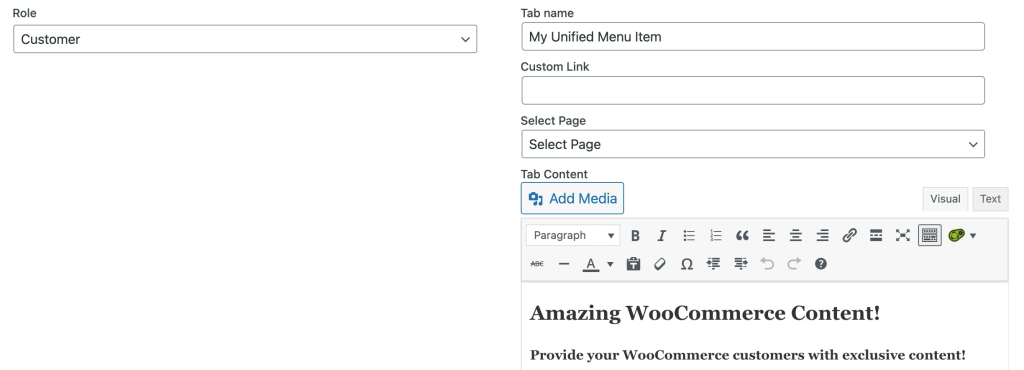The width and height of the screenshot is (1024, 370).
Task: Apply blockquote formatting
Action: 742,236
